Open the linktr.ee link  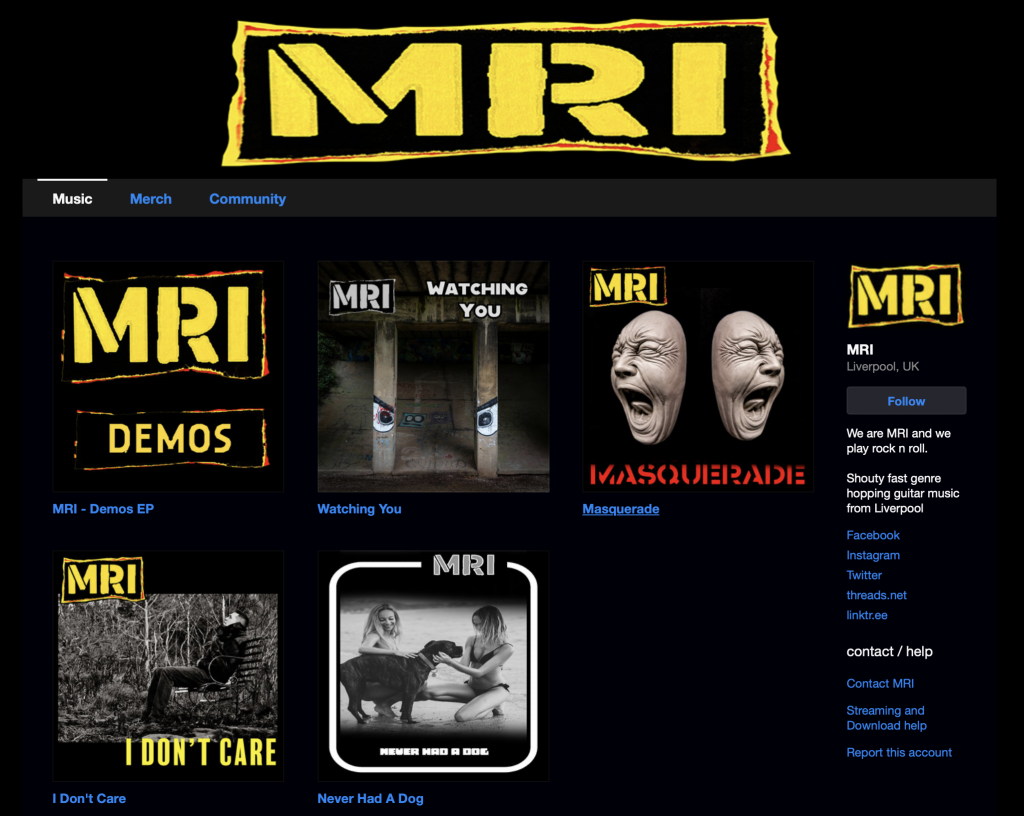coord(867,615)
